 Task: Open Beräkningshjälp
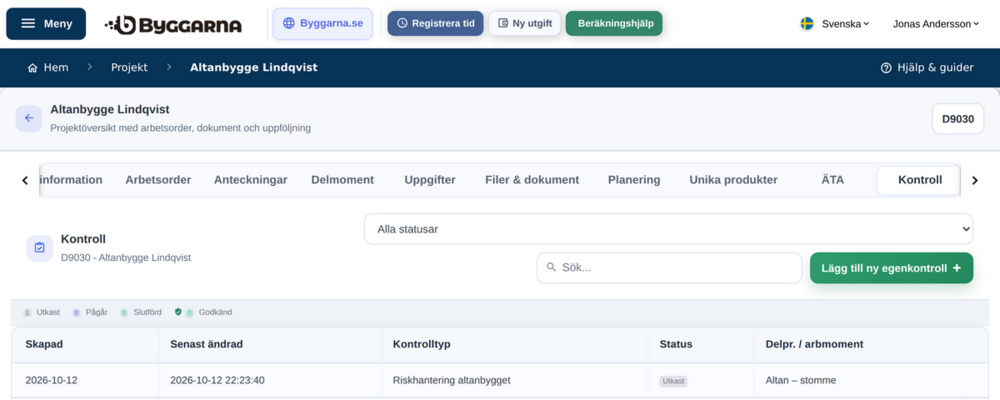(614, 24)
